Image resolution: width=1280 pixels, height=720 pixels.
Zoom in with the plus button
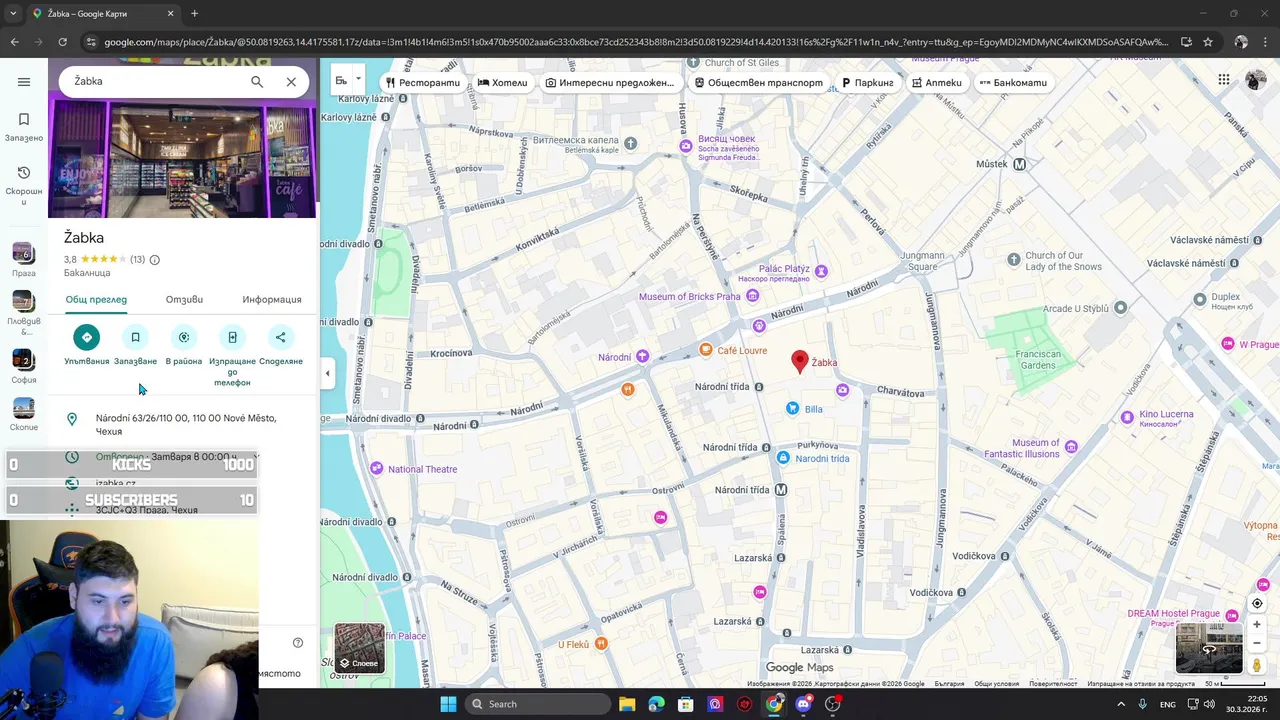click(1257, 625)
